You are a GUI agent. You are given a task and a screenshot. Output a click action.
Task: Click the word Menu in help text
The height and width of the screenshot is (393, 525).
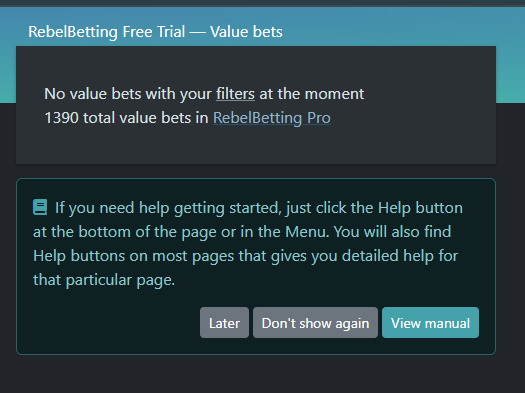coord(306,232)
